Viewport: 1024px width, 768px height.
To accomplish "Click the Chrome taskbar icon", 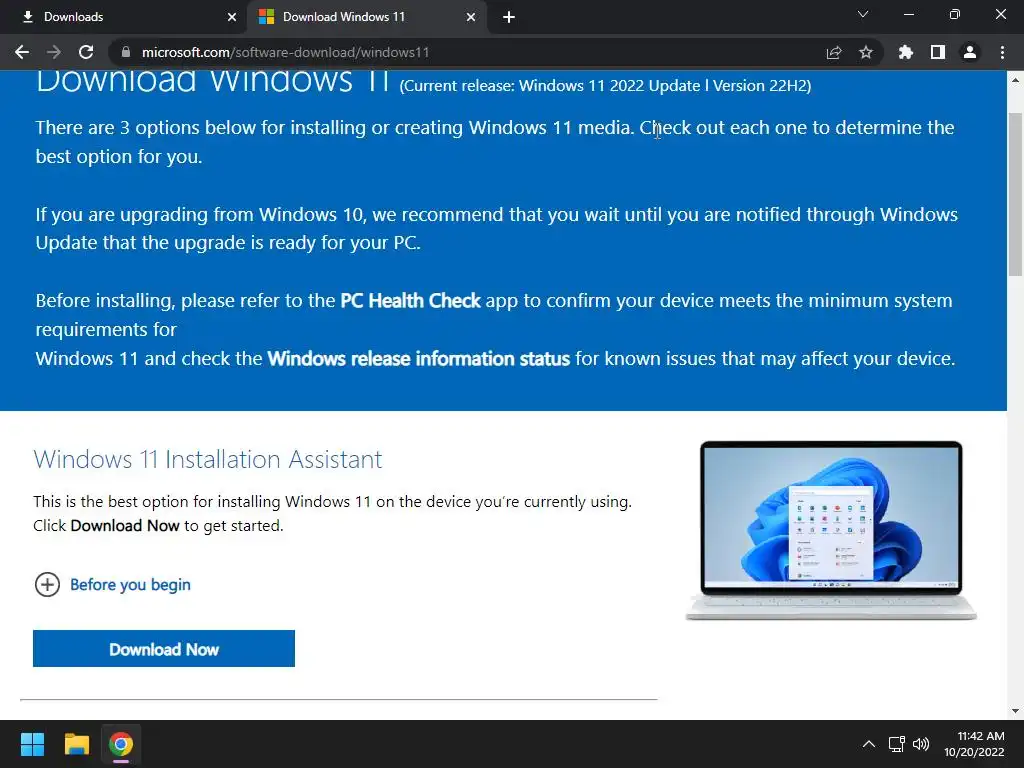I will (x=121, y=744).
